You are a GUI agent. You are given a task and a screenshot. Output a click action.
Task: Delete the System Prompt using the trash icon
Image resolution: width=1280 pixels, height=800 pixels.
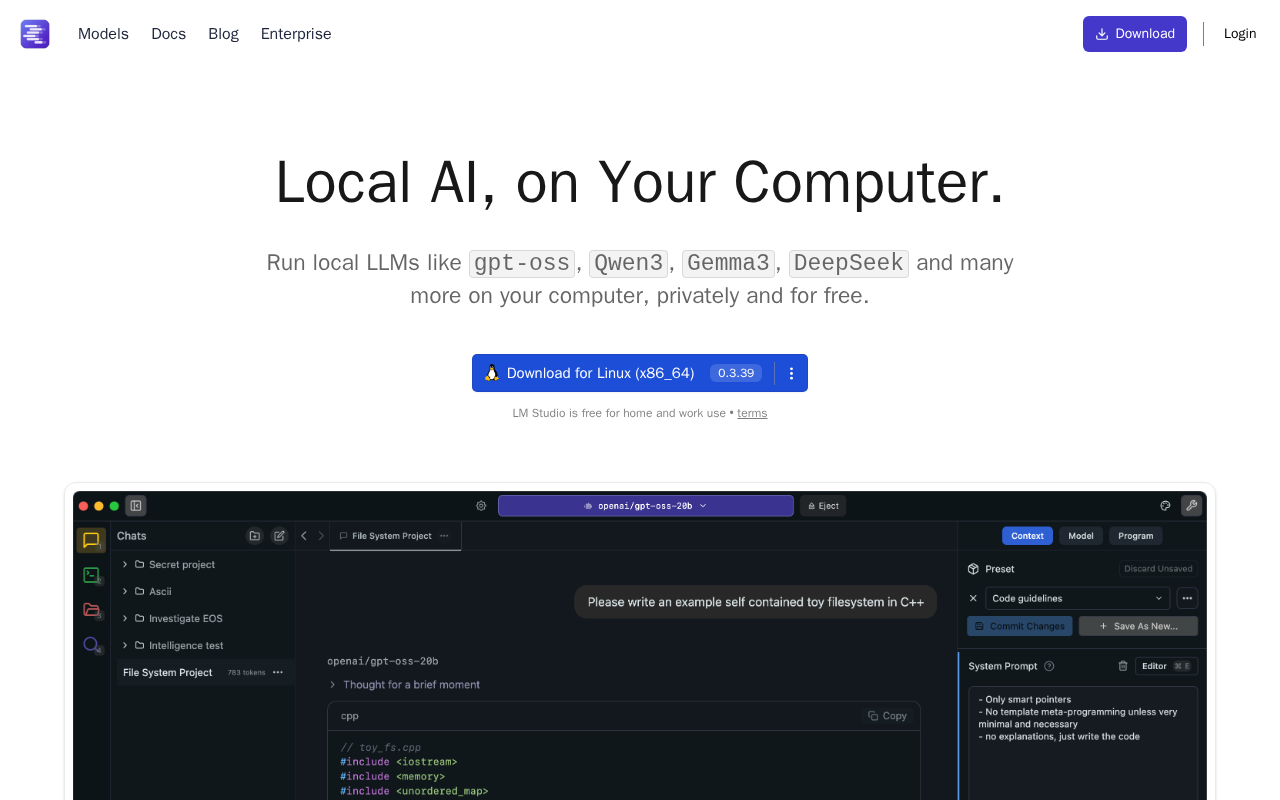1121,666
